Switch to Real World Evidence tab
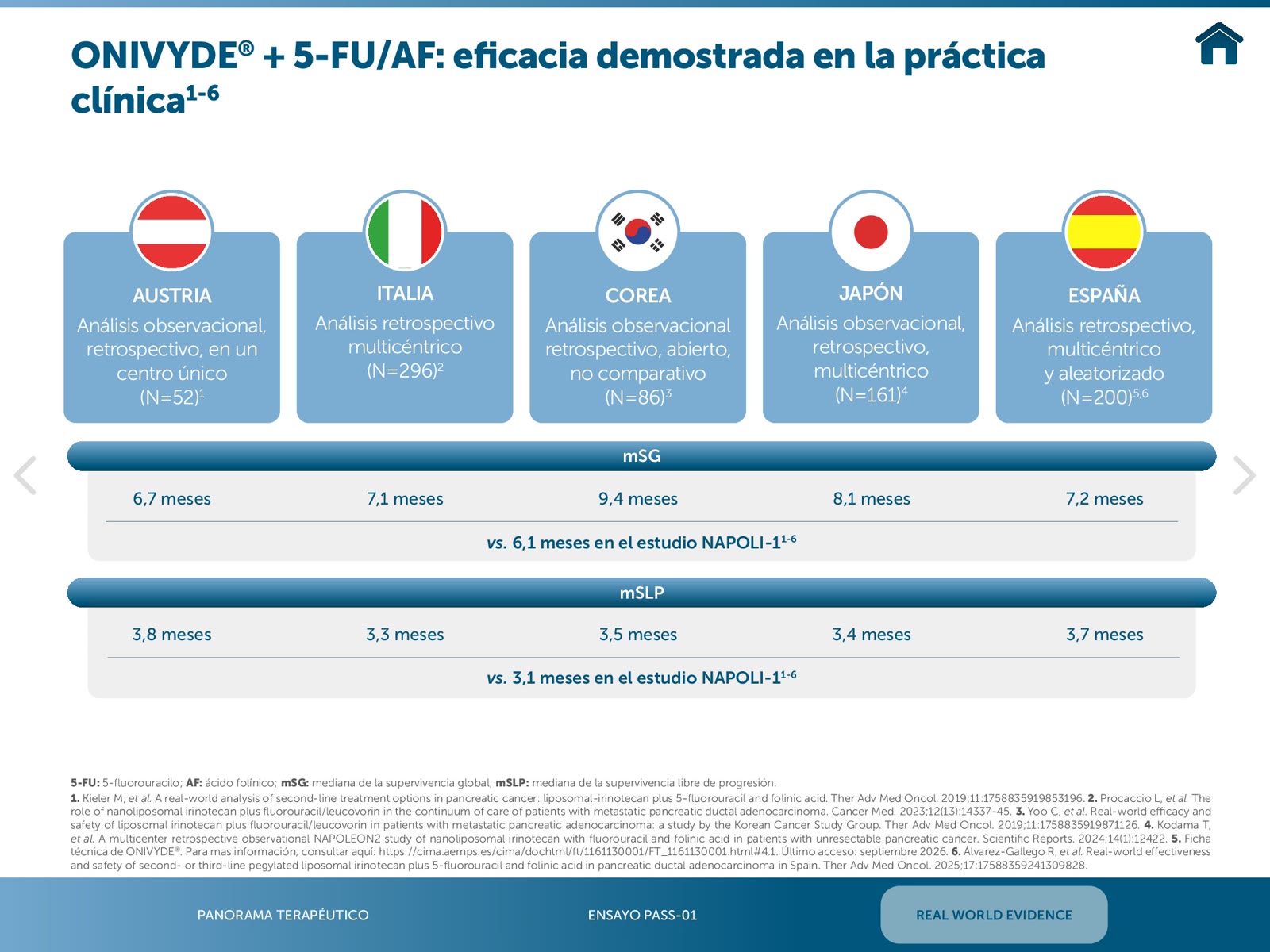Screen dimensions: 1270x952 click(994, 915)
